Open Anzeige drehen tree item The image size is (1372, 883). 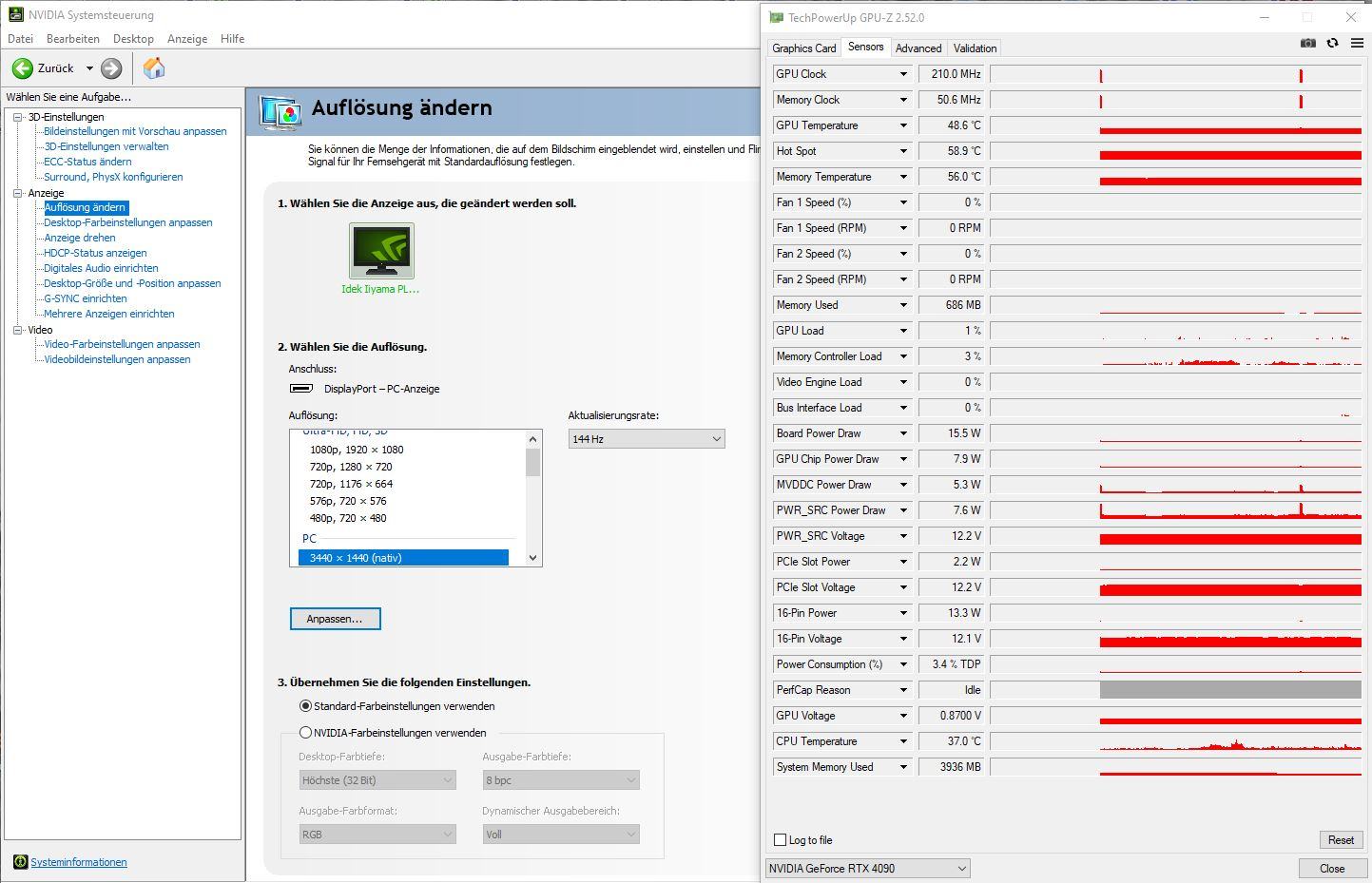[80, 238]
